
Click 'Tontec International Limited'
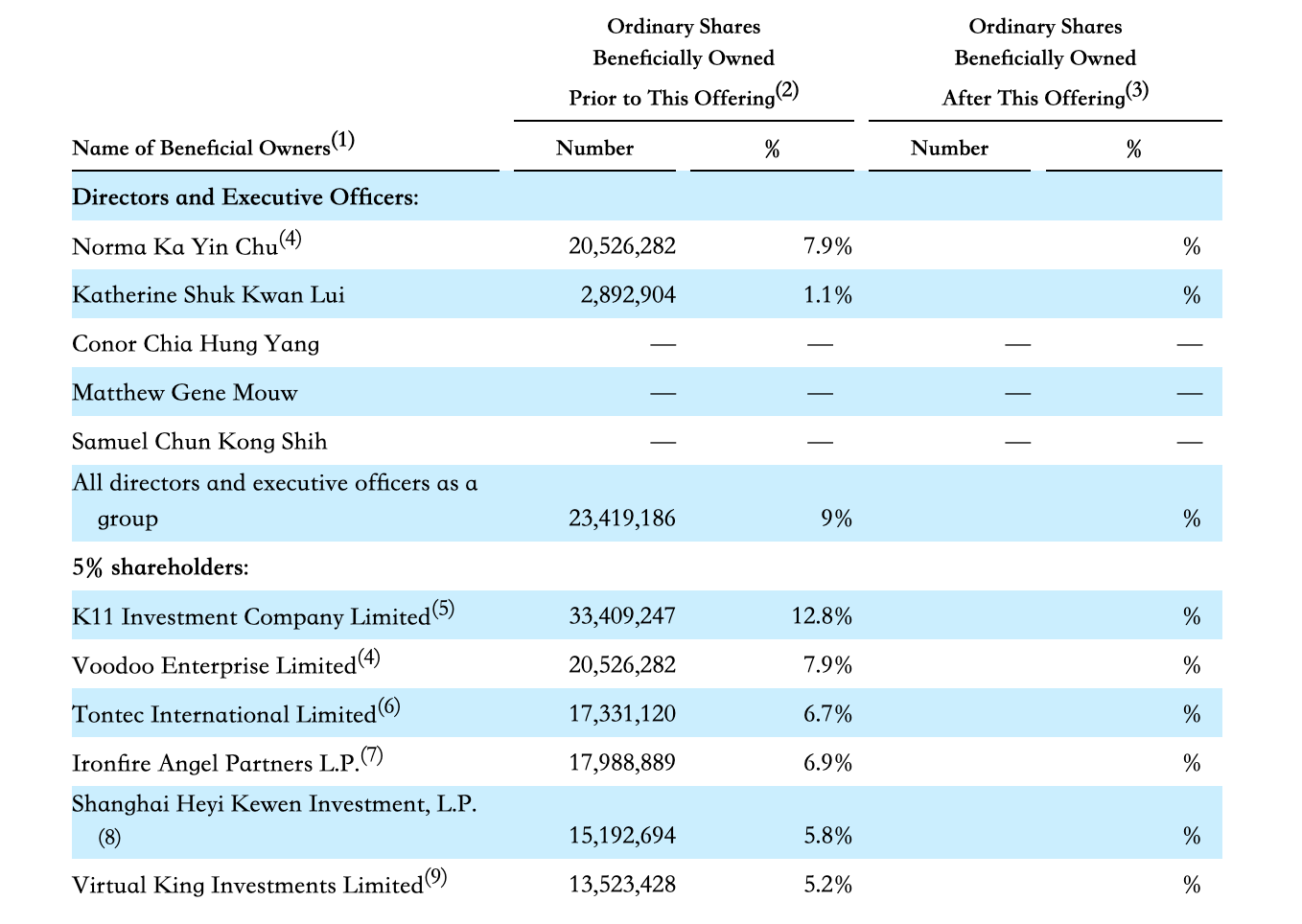click(224, 714)
